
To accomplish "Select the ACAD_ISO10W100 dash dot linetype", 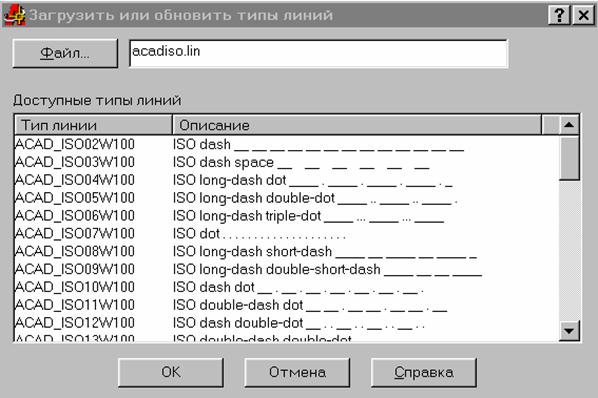I will point(287,287).
